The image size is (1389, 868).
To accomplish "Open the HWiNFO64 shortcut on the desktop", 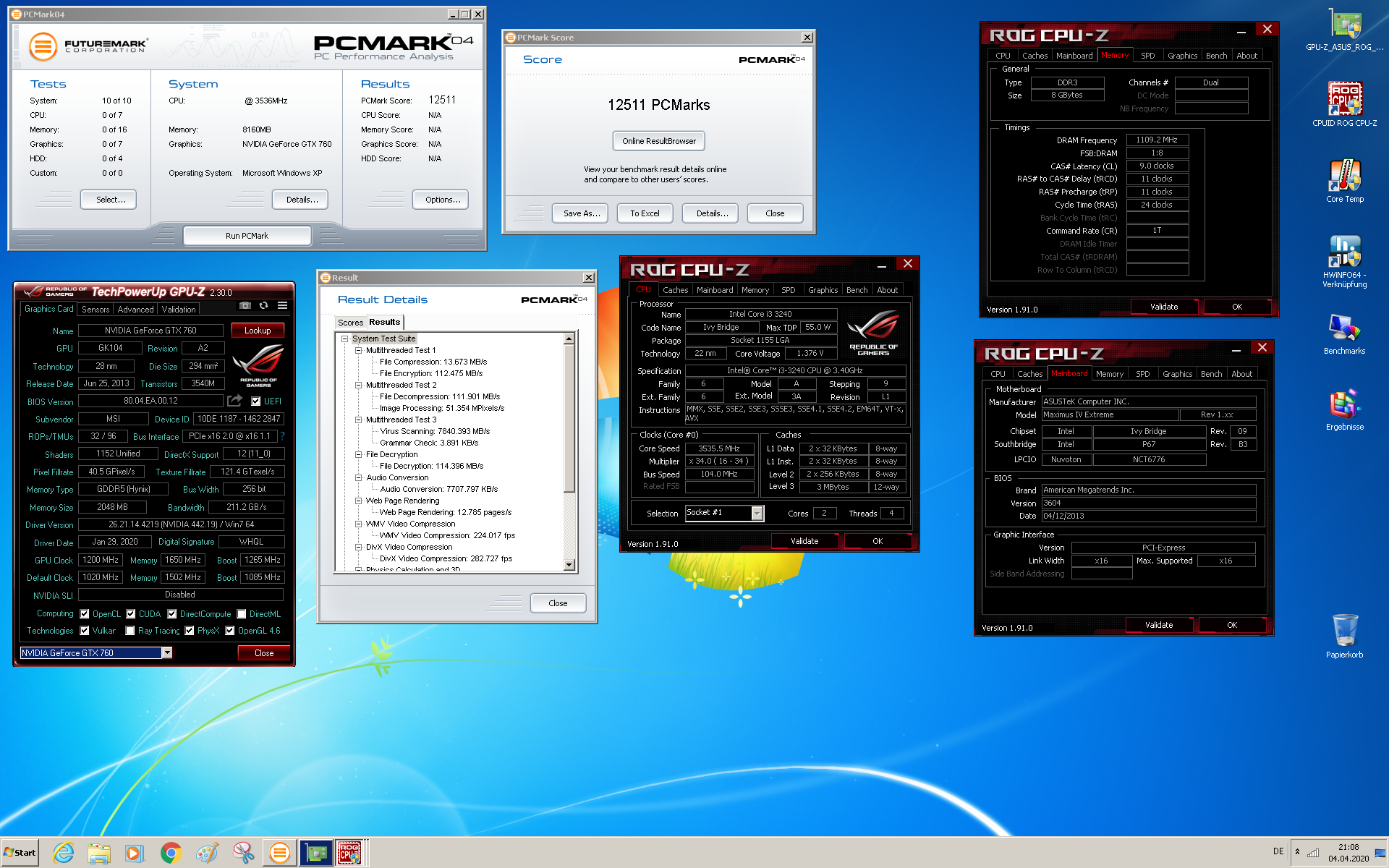I will (1344, 262).
